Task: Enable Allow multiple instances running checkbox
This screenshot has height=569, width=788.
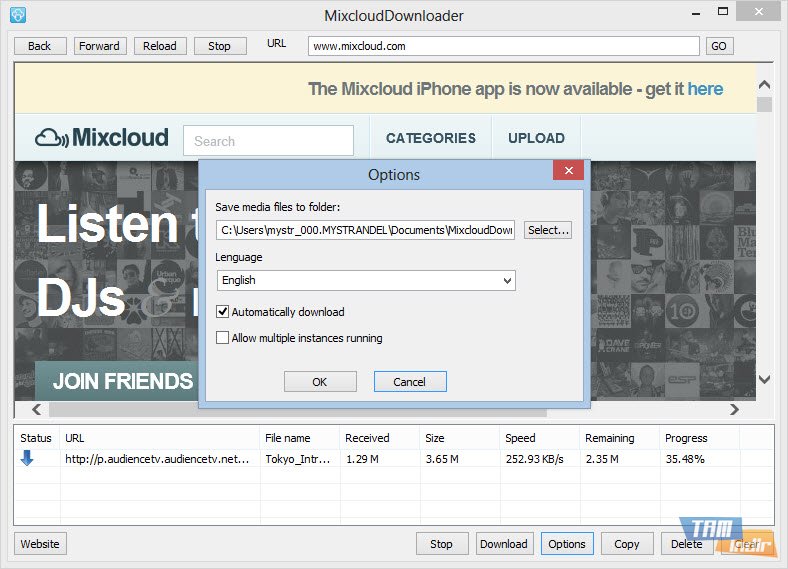Action: pyautogui.click(x=222, y=338)
